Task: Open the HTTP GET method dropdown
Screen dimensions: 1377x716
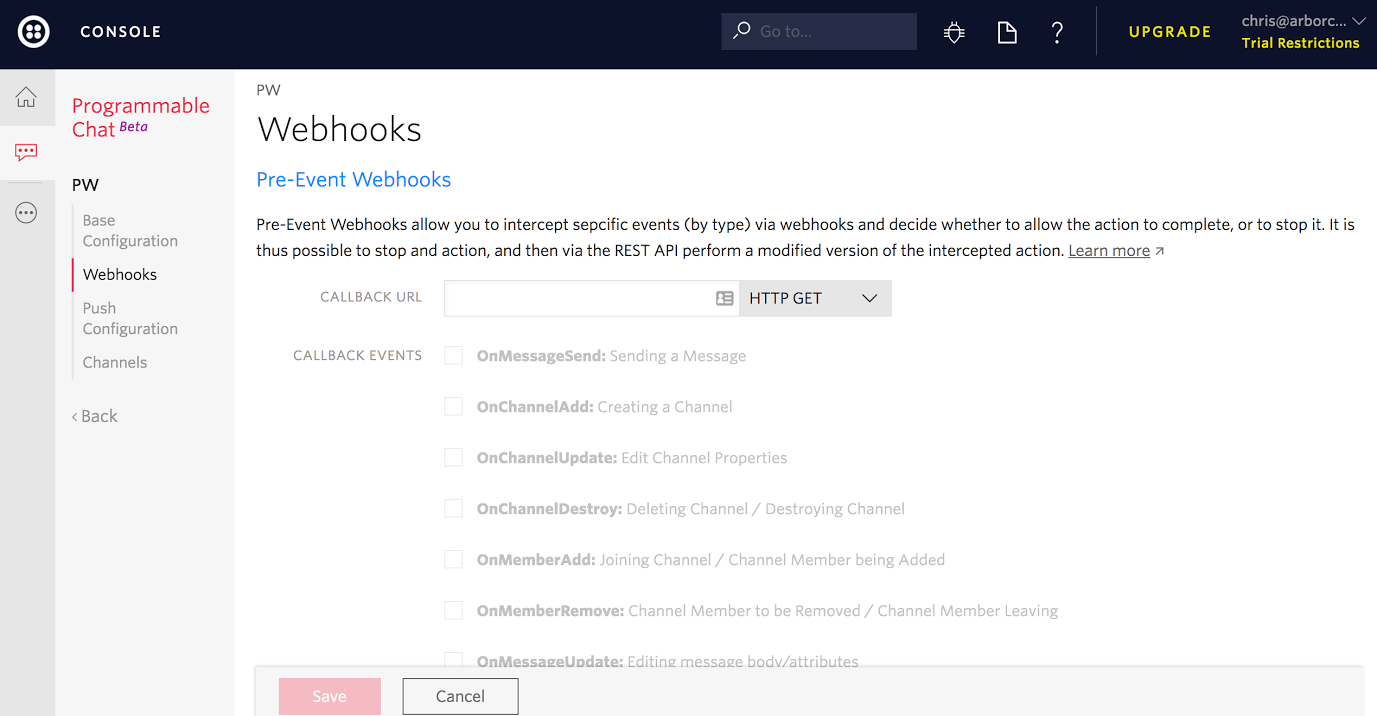Action: [815, 298]
